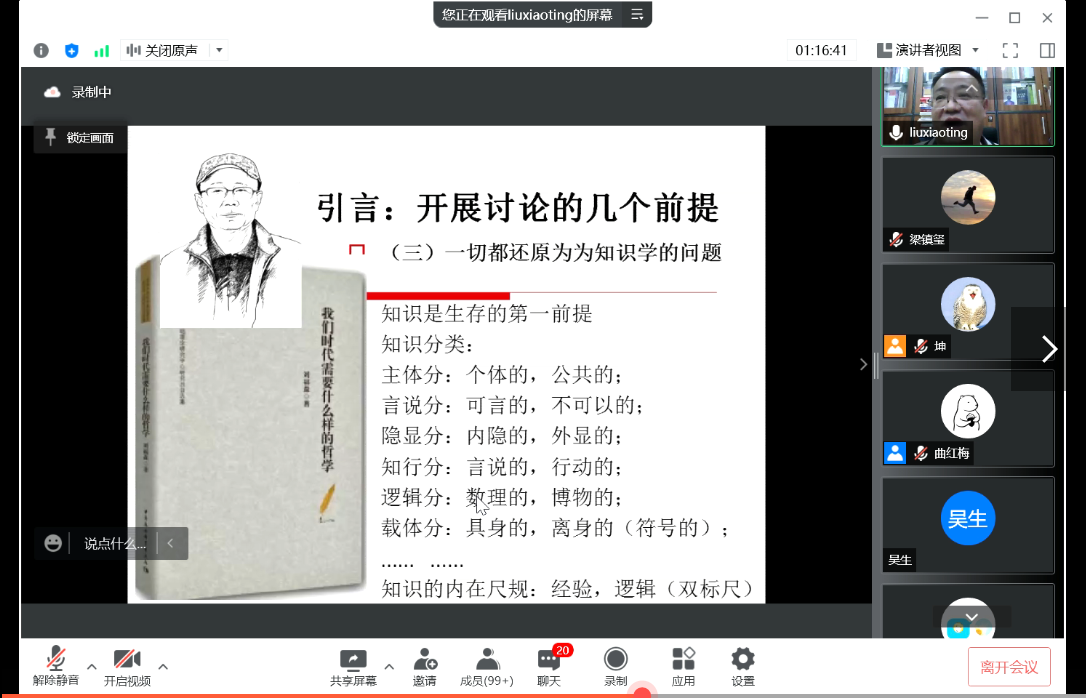
Task: Click the blue security shield icon
Action: tap(71, 50)
